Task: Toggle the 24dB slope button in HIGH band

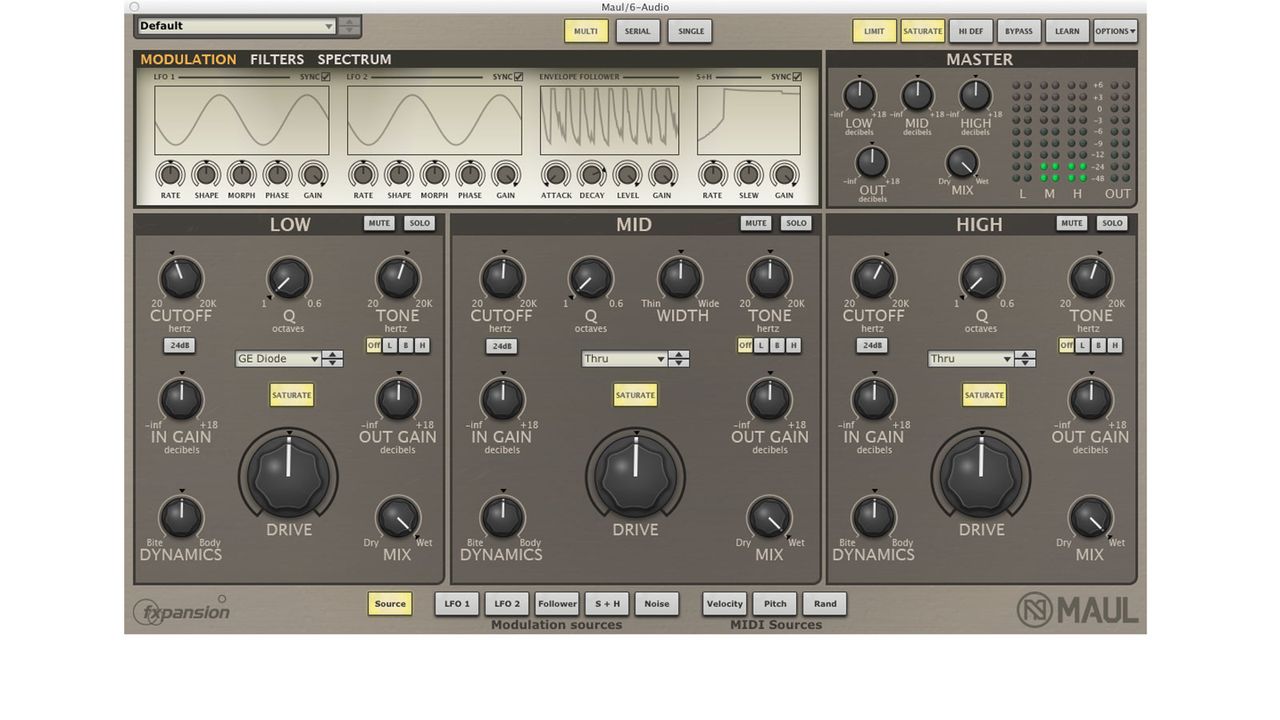Action: pyautogui.click(x=872, y=346)
